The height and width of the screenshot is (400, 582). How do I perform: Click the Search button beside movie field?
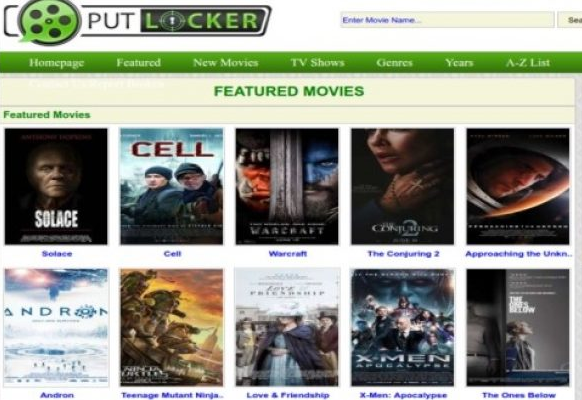[570, 20]
